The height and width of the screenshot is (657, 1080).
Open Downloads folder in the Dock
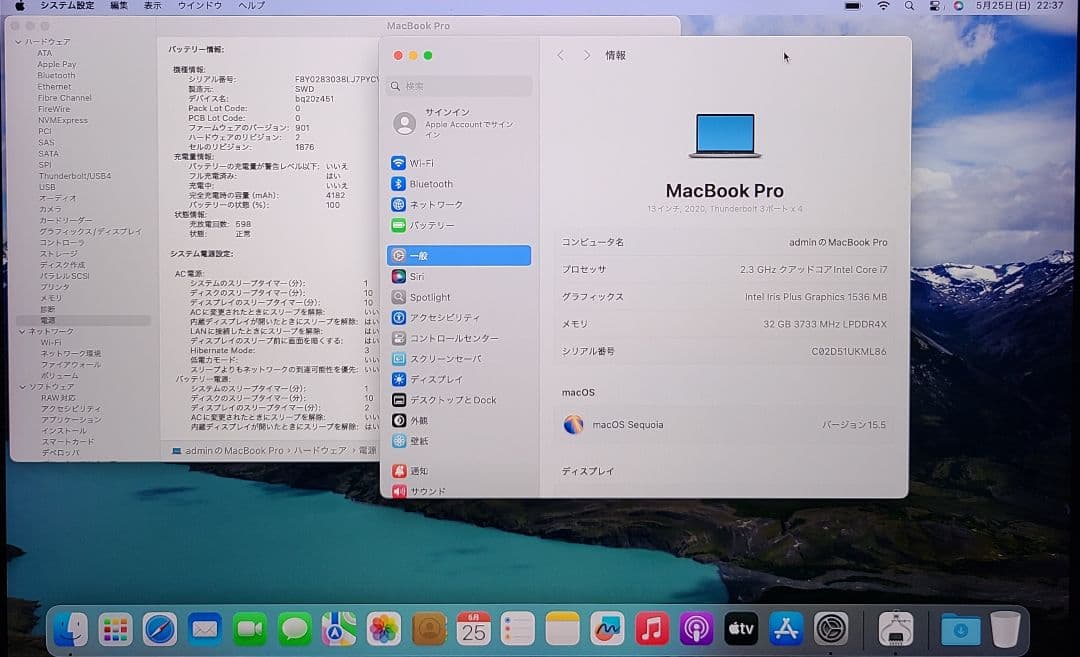(960, 629)
